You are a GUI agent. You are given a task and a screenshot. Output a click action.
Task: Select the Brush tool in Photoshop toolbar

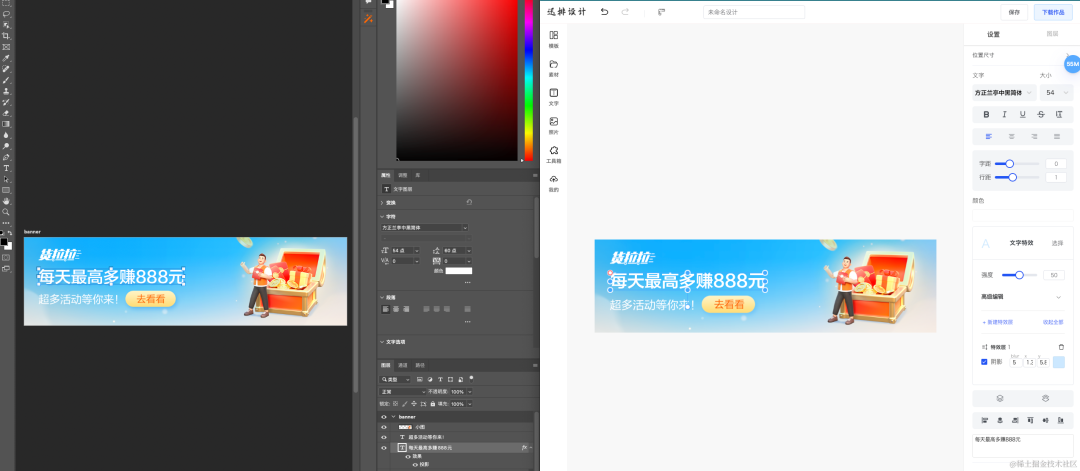pyautogui.click(x=6, y=80)
